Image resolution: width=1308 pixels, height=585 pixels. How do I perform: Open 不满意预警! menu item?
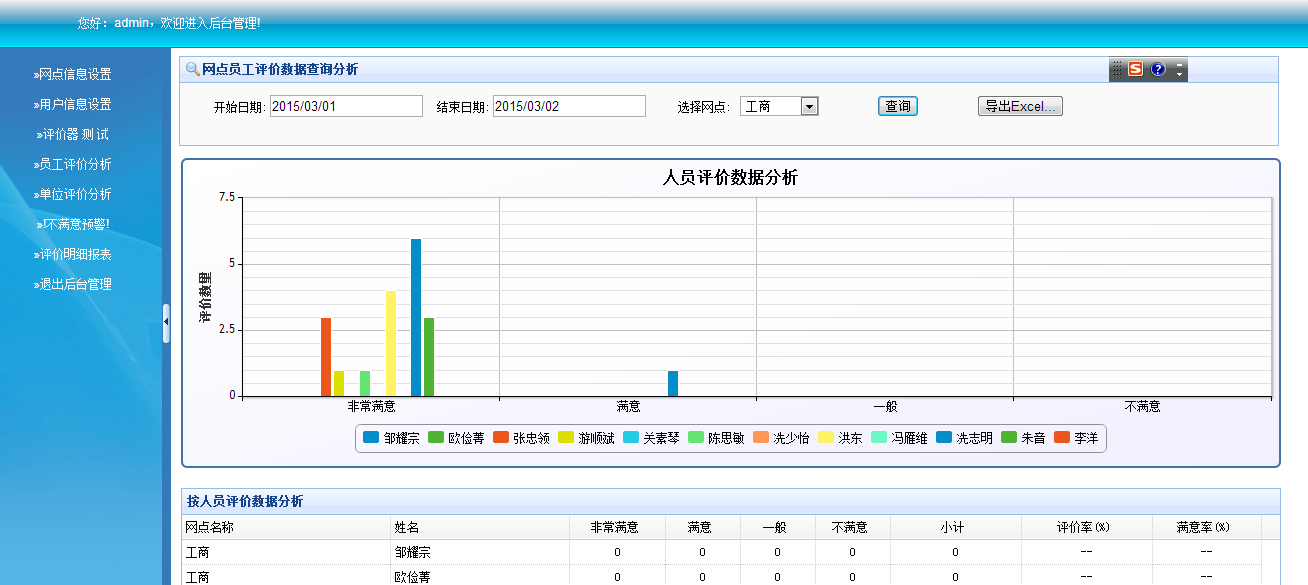(73, 224)
